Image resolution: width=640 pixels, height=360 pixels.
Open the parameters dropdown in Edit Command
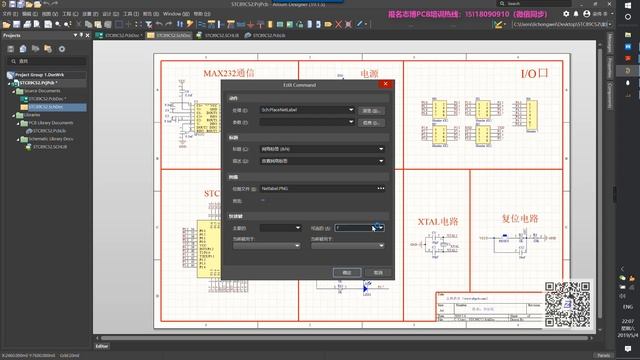pos(351,122)
